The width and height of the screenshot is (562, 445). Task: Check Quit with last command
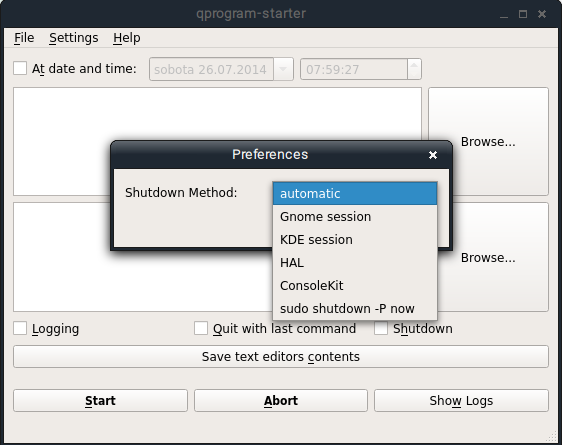click(201, 328)
